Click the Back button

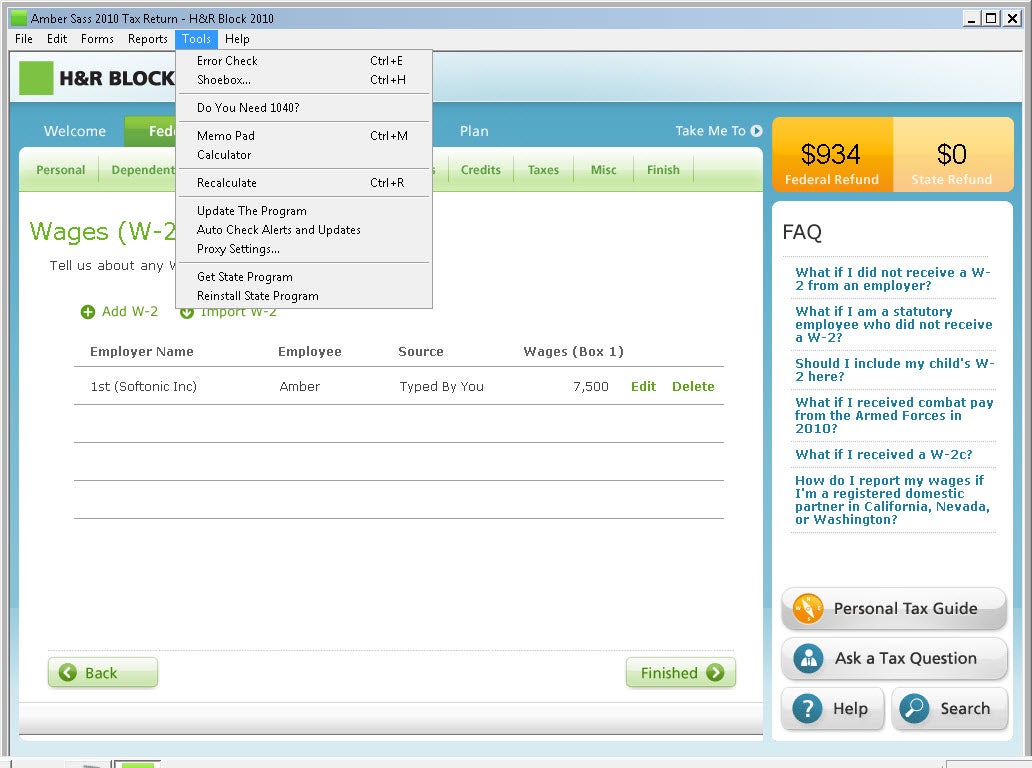coord(103,673)
